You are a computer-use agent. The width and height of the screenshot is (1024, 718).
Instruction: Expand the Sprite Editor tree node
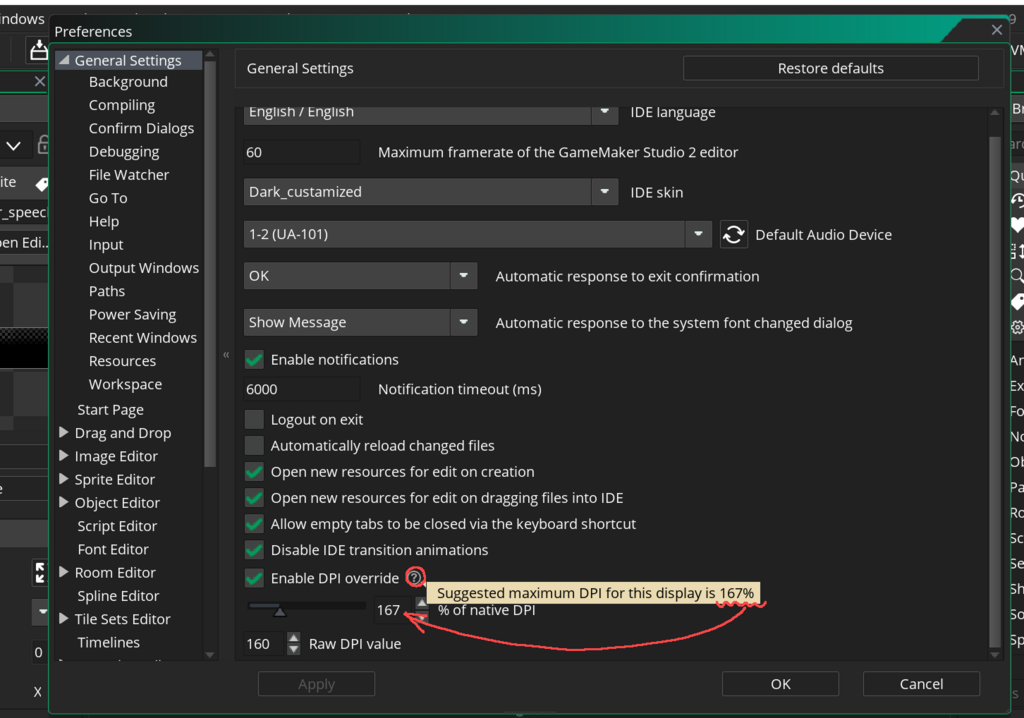tap(63, 479)
